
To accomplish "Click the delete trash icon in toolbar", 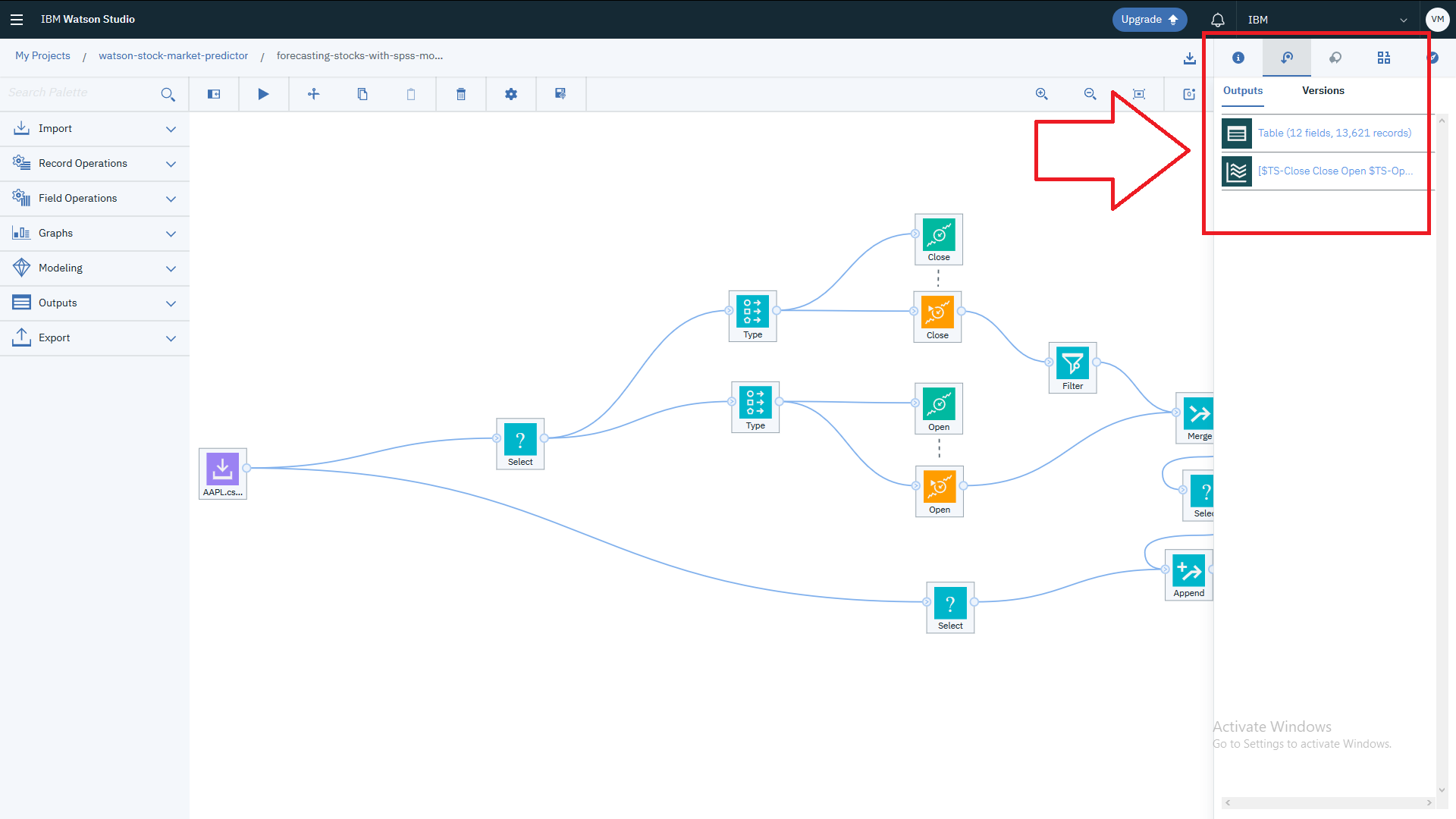I will click(460, 94).
